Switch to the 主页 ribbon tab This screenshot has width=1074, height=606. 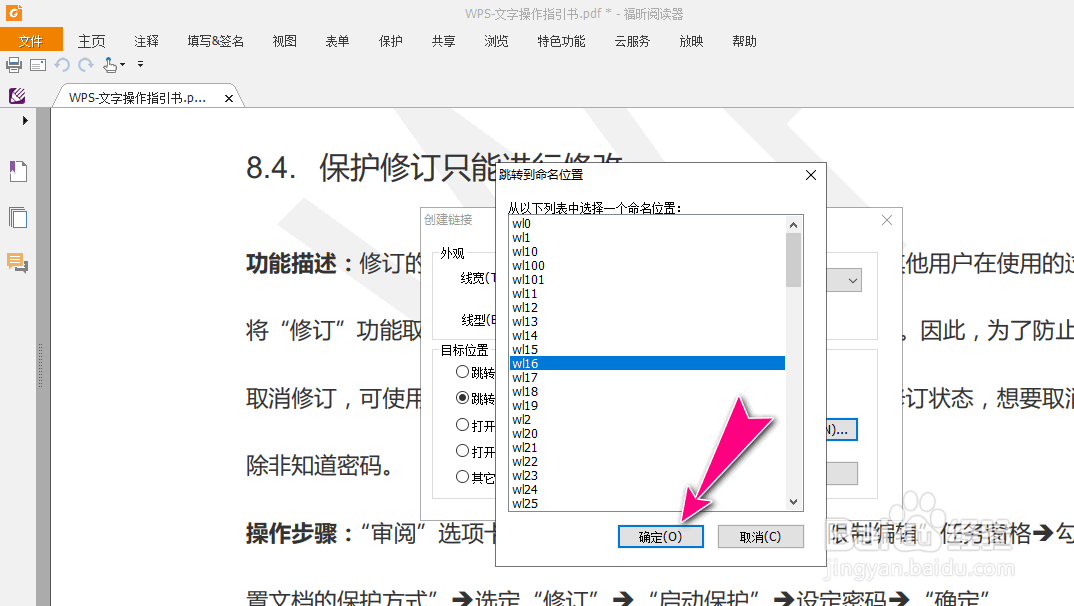92,41
